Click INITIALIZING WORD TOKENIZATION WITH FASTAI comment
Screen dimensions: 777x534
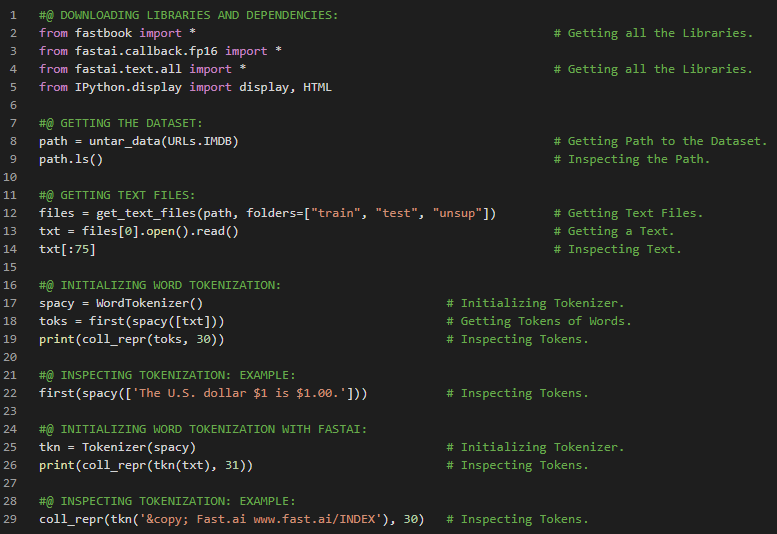(x=203, y=429)
